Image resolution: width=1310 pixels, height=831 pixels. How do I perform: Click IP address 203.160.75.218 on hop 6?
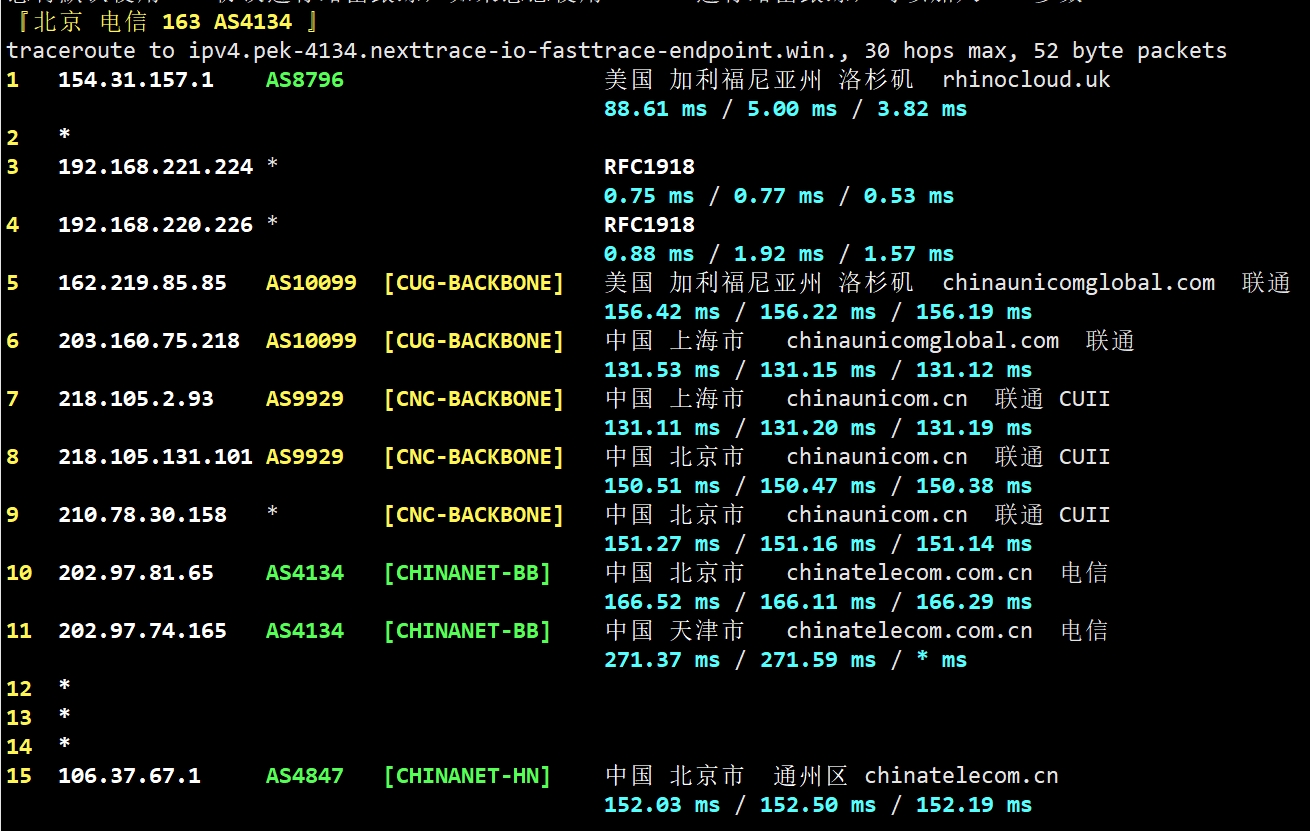point(148,341)
